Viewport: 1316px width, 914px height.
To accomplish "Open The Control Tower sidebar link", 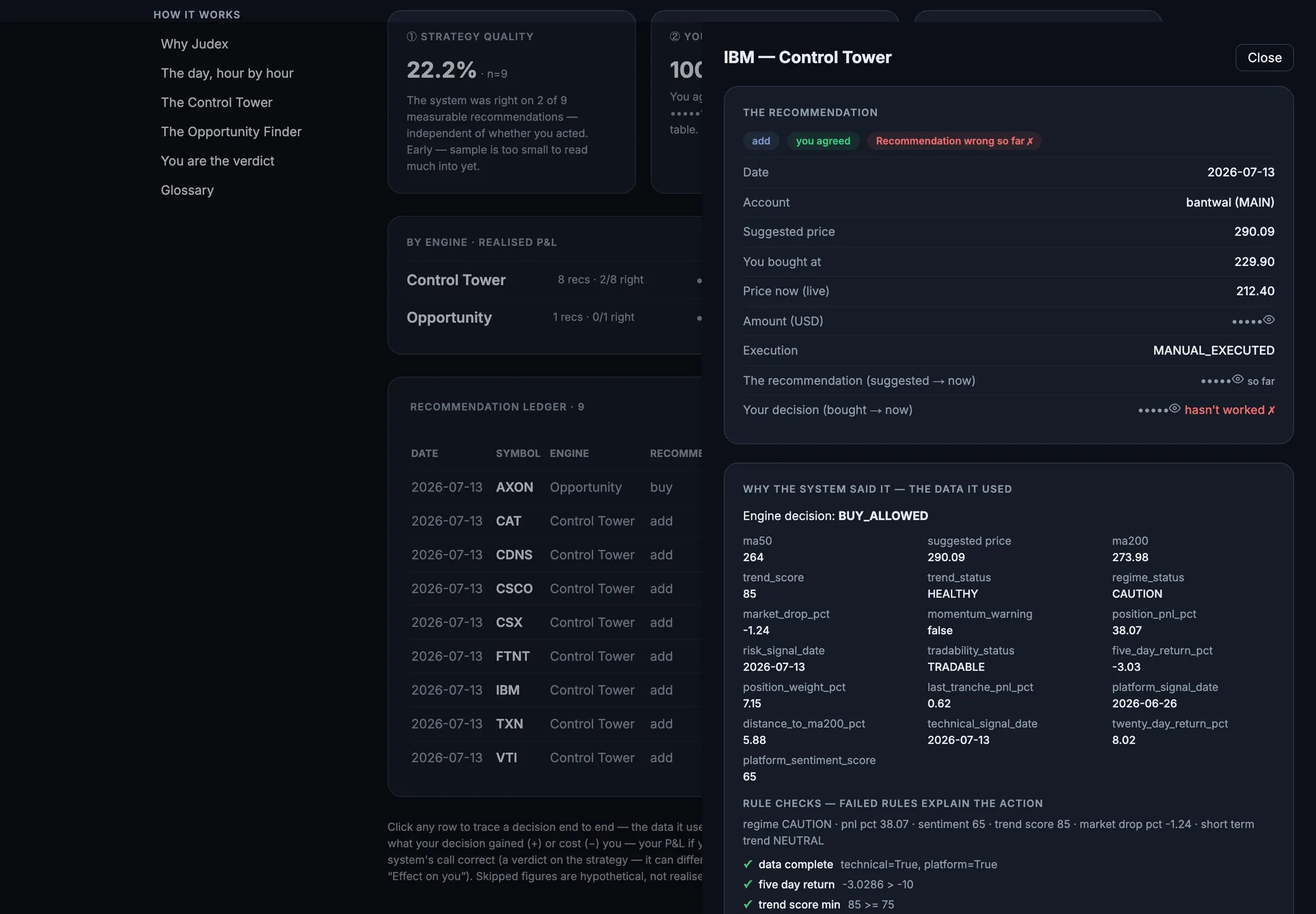I will click(x=216, y=103).
